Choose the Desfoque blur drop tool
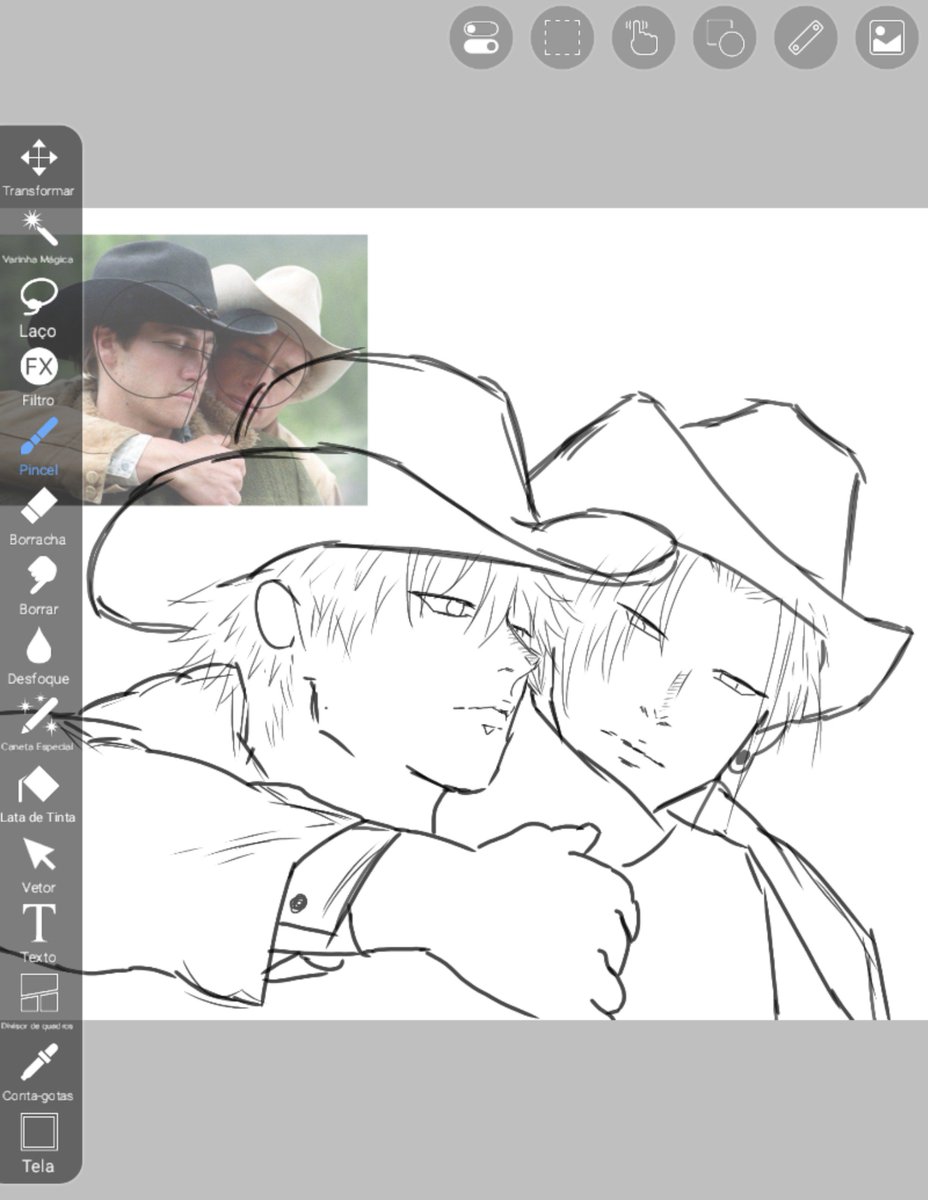The image size is (928, 1200). coord(39,657)
